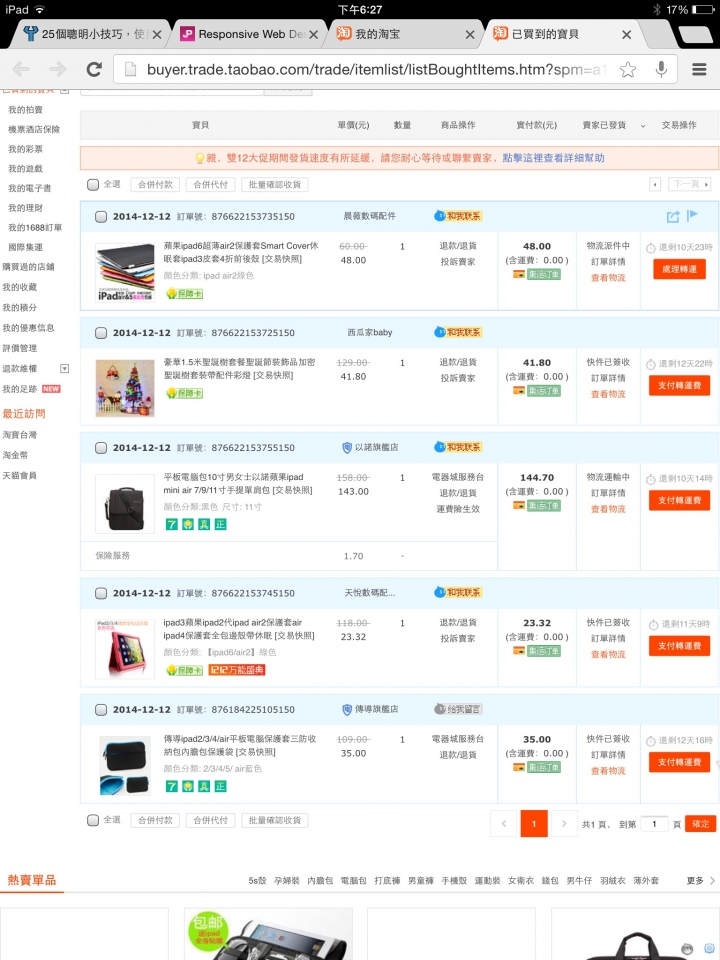
Task: Leave message for 傳導旗艦店 via 給我留言 icon
Action: [x=458, y=709]
